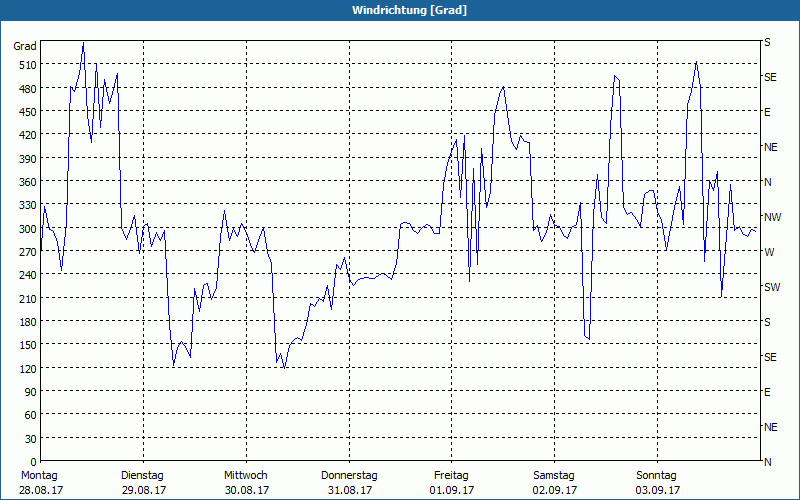Click the S compass label at 180 level
The image size is (800, 500).
click(767, 322)
